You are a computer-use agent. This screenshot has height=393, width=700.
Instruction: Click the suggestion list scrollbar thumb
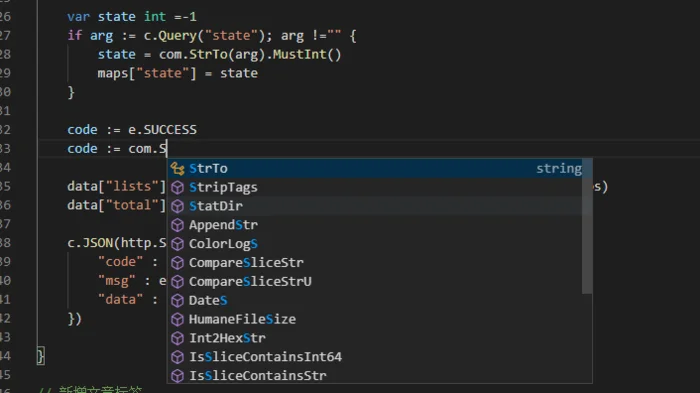click(x=587, y=226)
